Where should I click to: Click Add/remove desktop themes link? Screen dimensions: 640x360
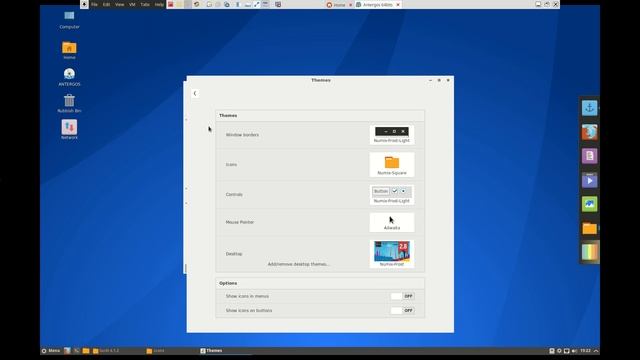pyautogui.click(x=298, y=264)
